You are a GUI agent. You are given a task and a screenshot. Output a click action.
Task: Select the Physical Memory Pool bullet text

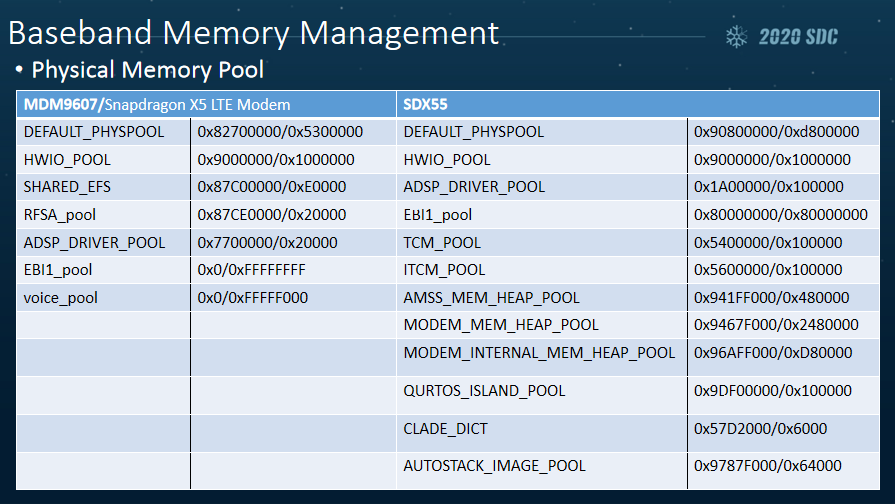(x=148, y=71)
